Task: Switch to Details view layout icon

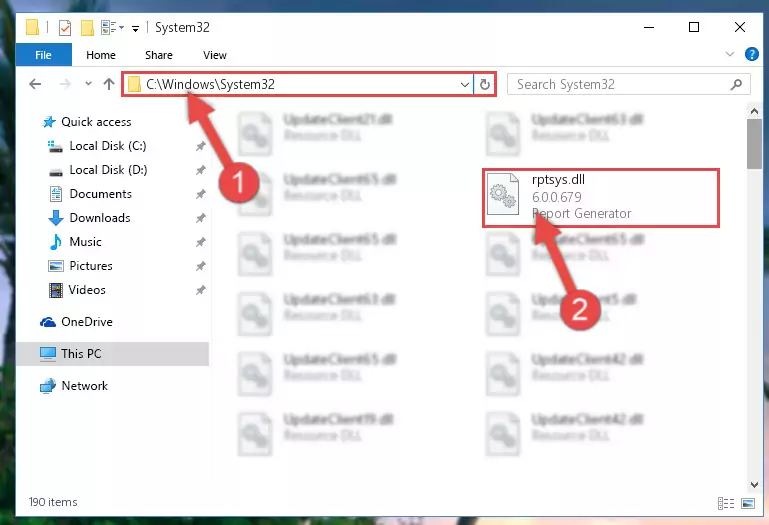Action: [725, 503]
